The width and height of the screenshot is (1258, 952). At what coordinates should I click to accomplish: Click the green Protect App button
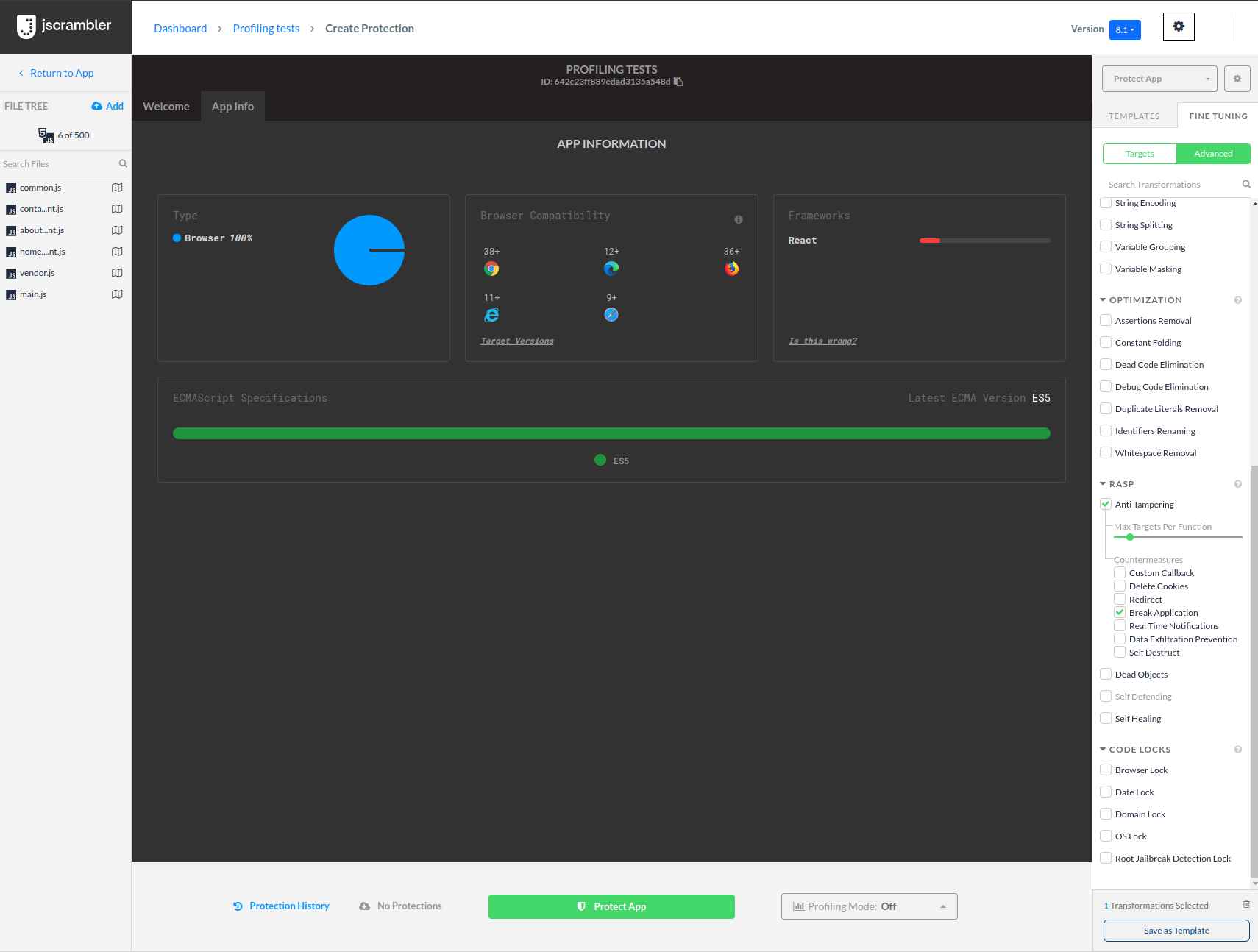(611, 906)
